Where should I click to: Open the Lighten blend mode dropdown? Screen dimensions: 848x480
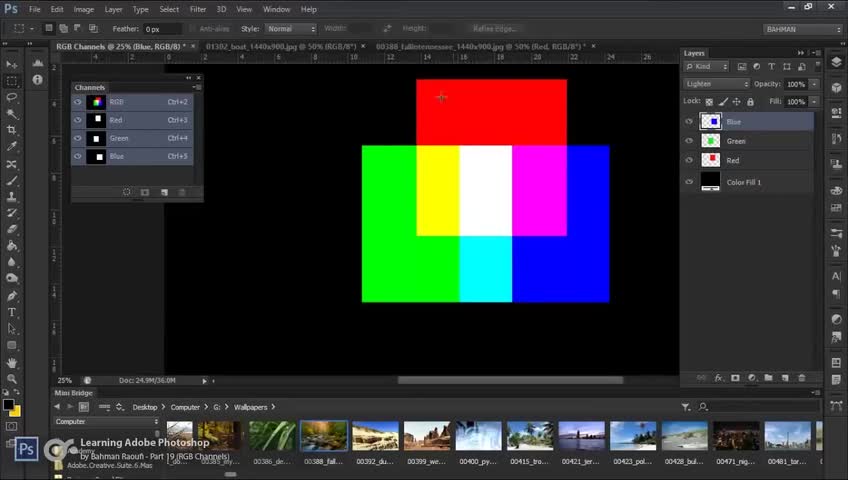click(x=717, y=84)
